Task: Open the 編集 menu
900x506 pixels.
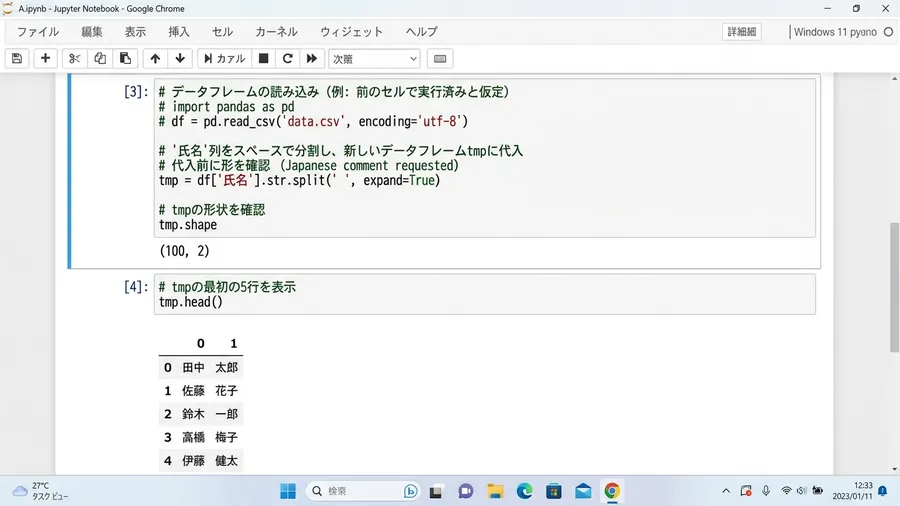Action: [92, 32]
